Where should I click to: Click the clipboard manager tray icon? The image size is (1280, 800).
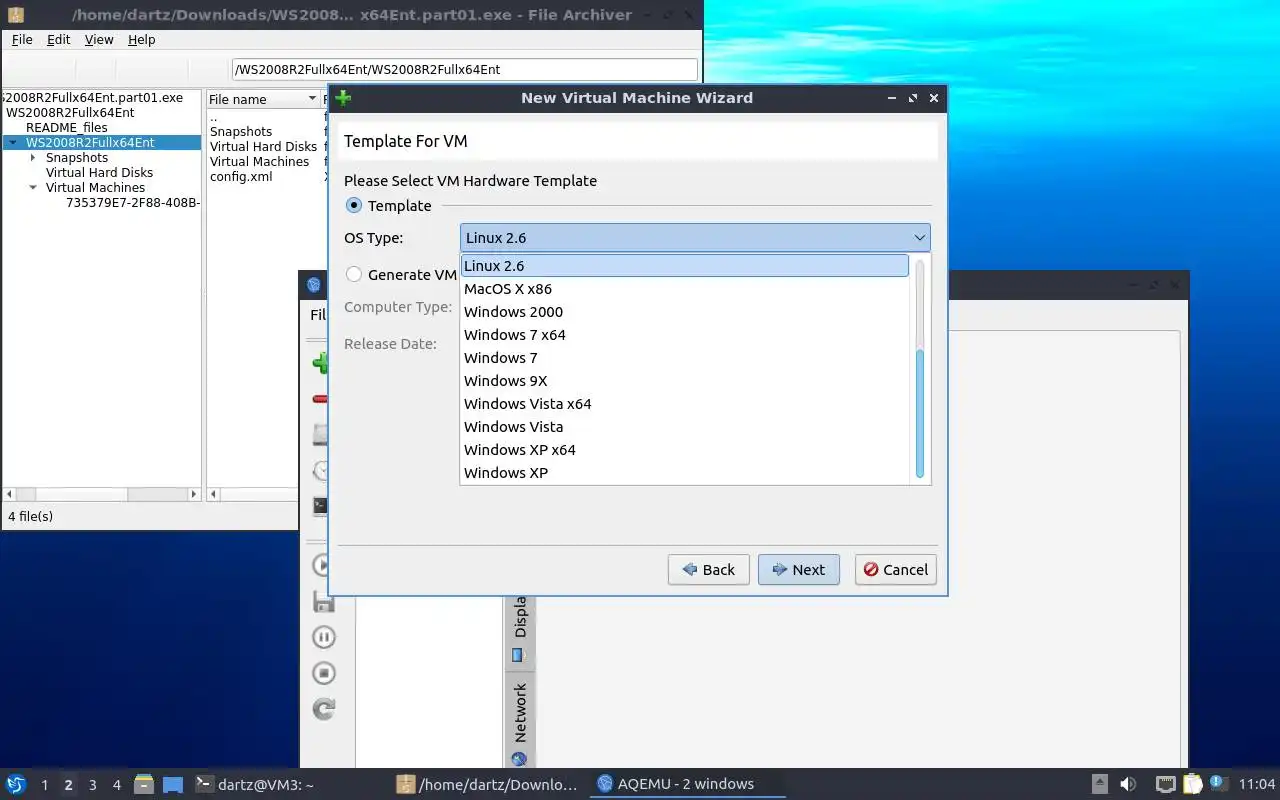click(1193, 784)
